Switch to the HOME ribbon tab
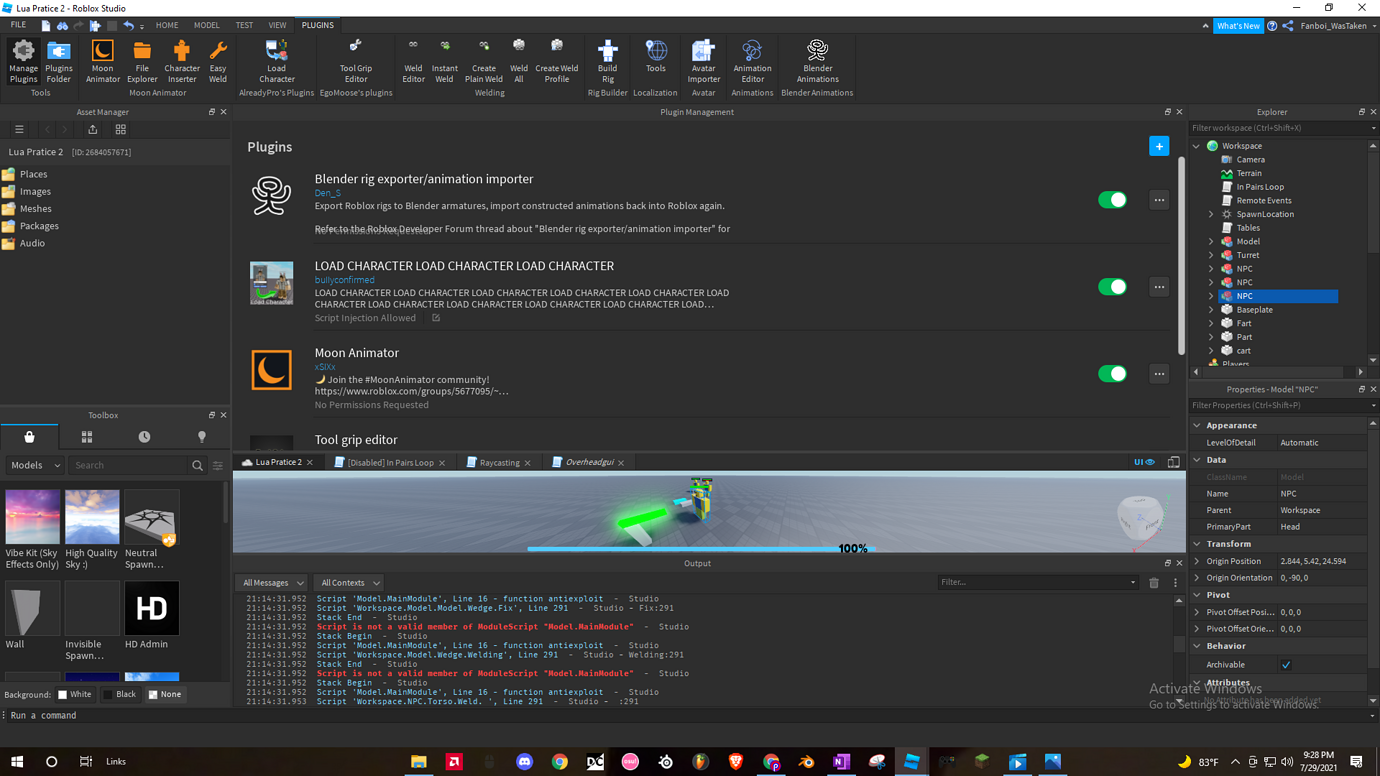The height and width of the screenshot is (776, 1380). click(x=167, y=25)
